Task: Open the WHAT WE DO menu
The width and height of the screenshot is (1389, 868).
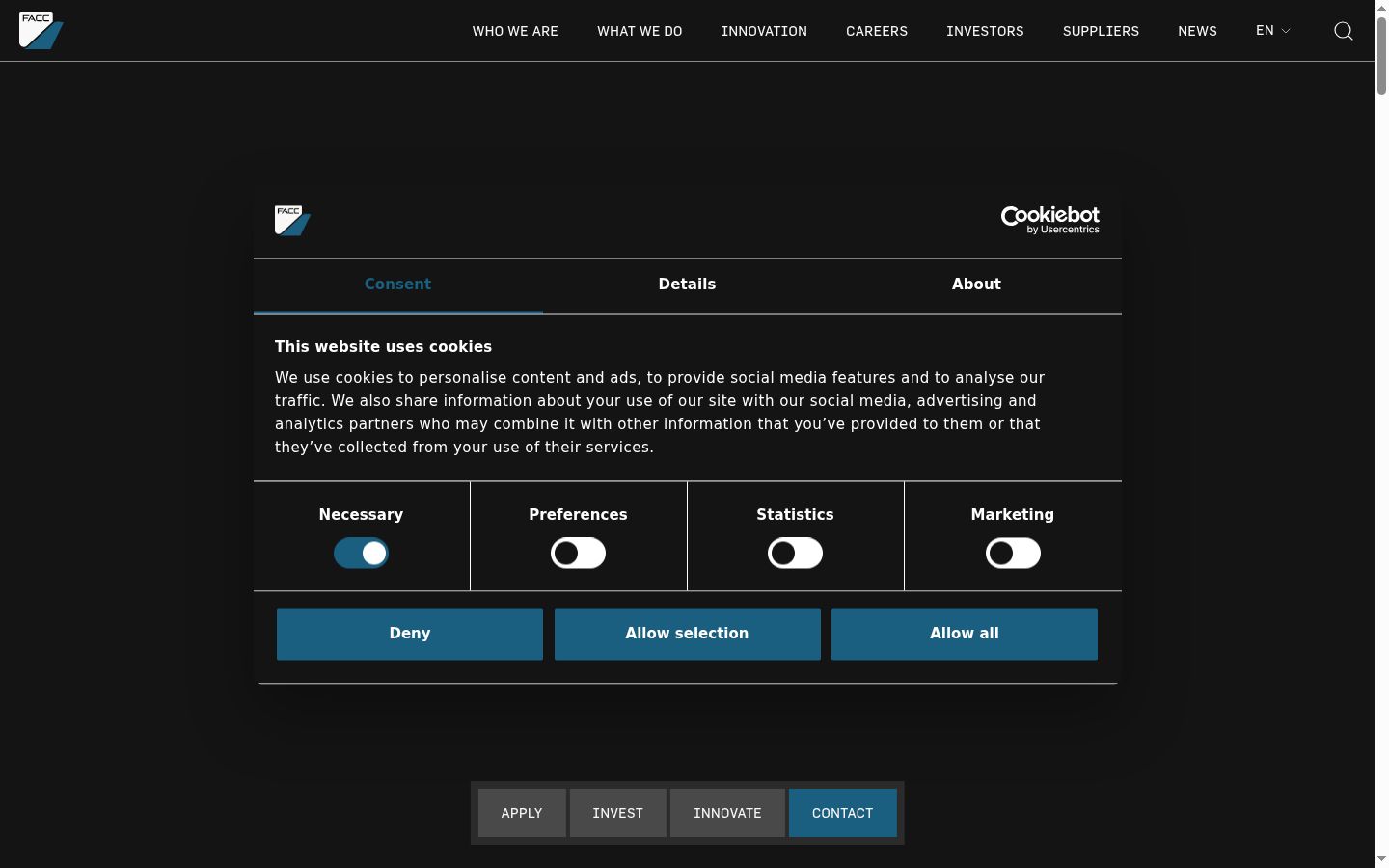Action: click(x=640, y=31)
